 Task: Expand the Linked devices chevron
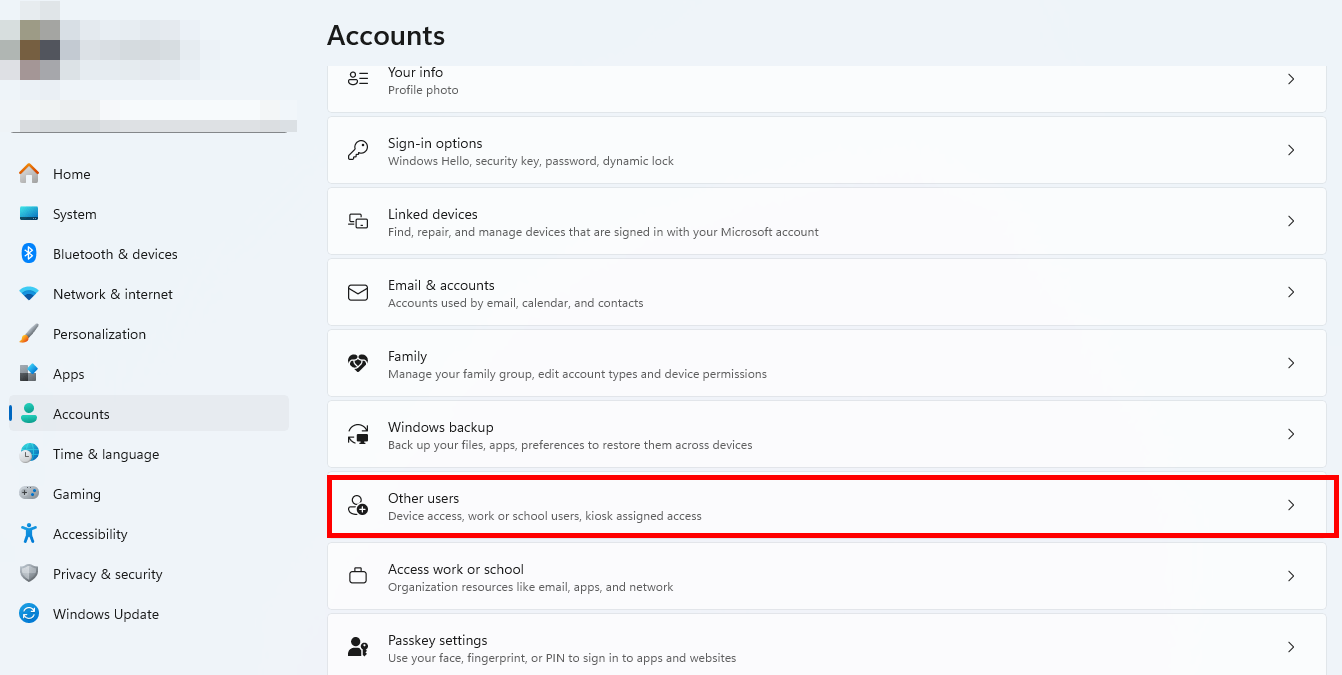(1291, 221)
